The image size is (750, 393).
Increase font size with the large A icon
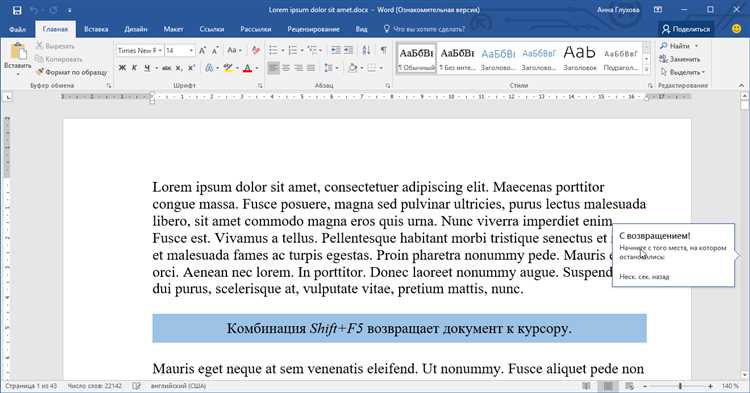tap(202, 50)
